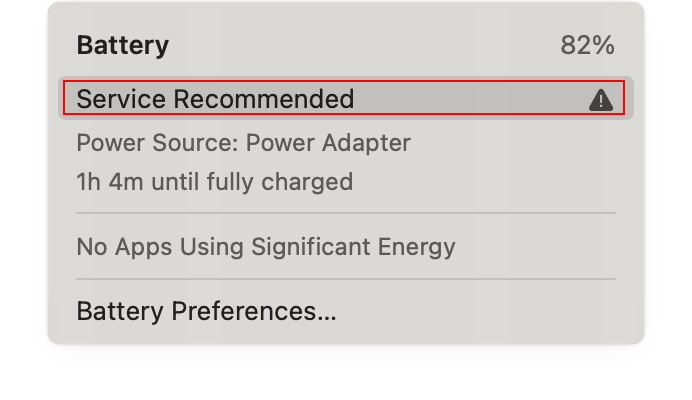Launch preferences via Battery Preferences… entry
Viewport: 692px width, 400px height.
[x=206, y=311]
